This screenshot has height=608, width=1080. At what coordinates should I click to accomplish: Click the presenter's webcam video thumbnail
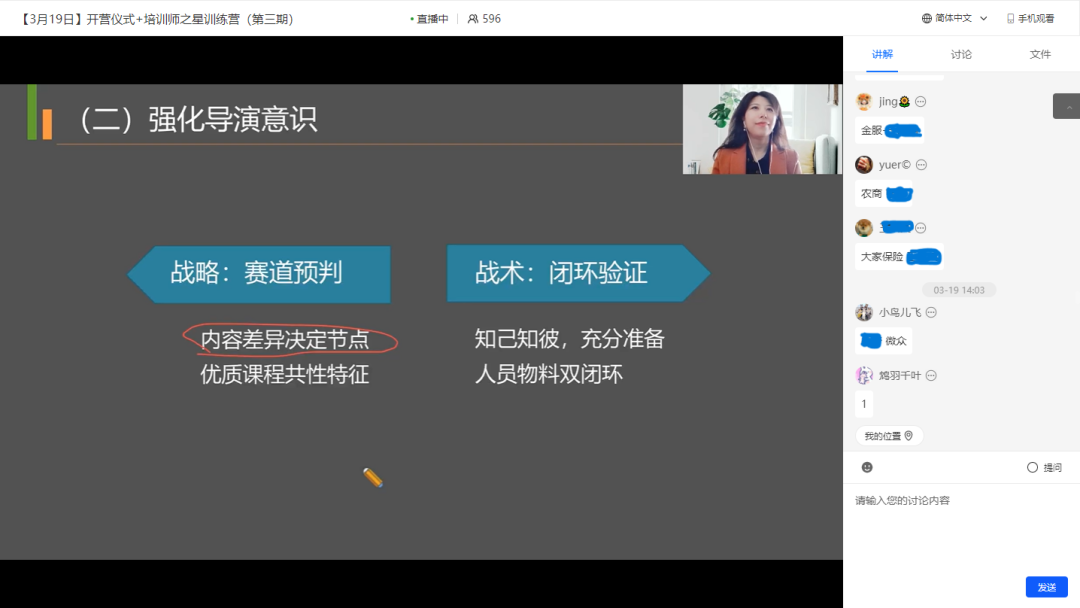[762, 129]
